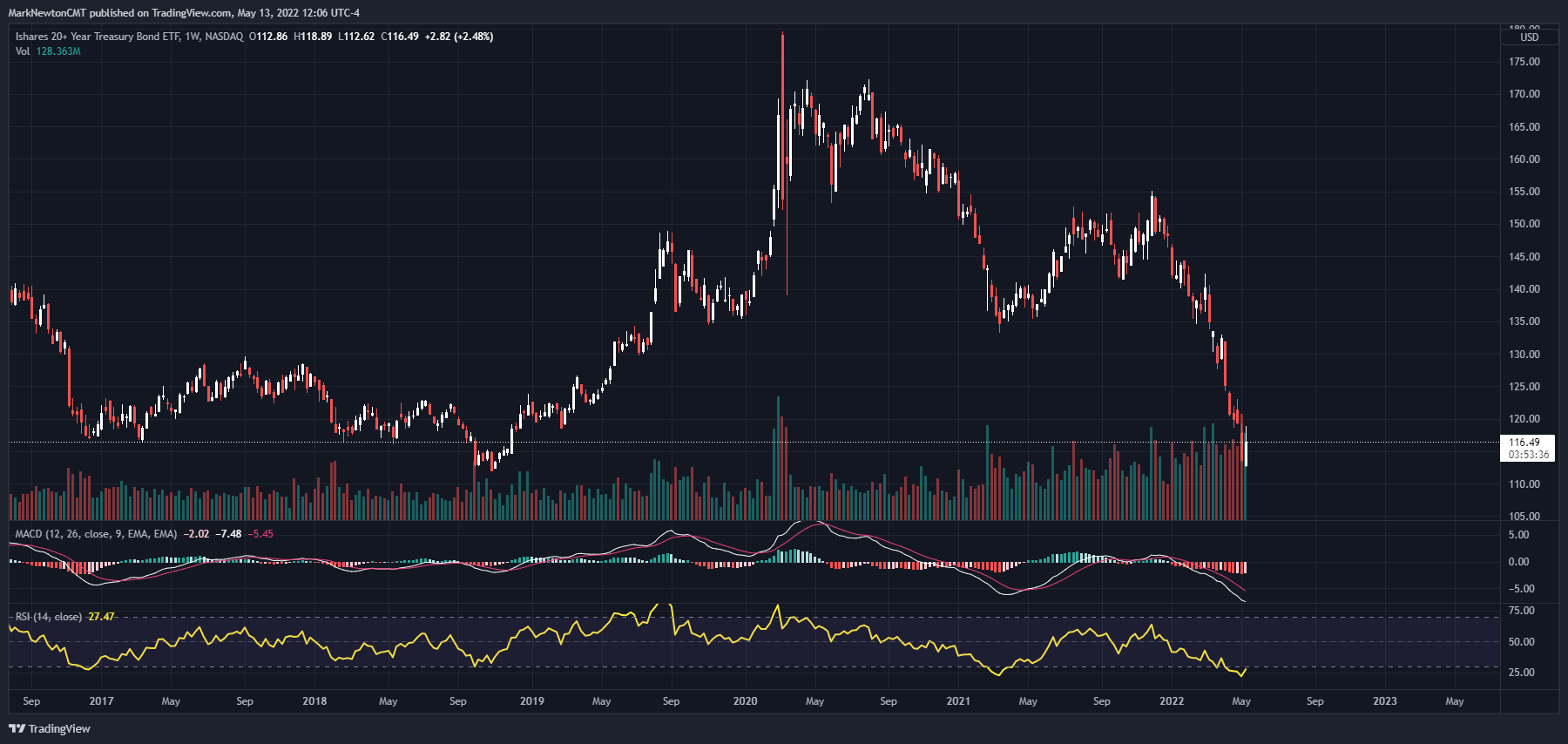Click the RSI (14, close) indicator label
Image resolution: width=1568 pixels, height=744 pixels.
click(49, 617)
